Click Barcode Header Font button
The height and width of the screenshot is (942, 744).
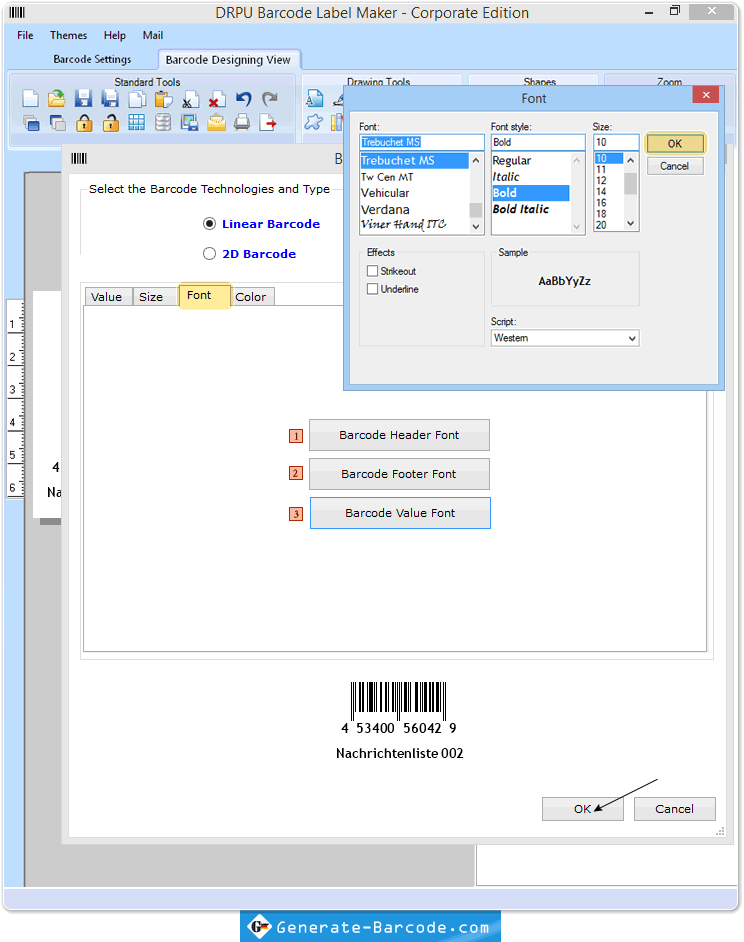coord(399,435)
